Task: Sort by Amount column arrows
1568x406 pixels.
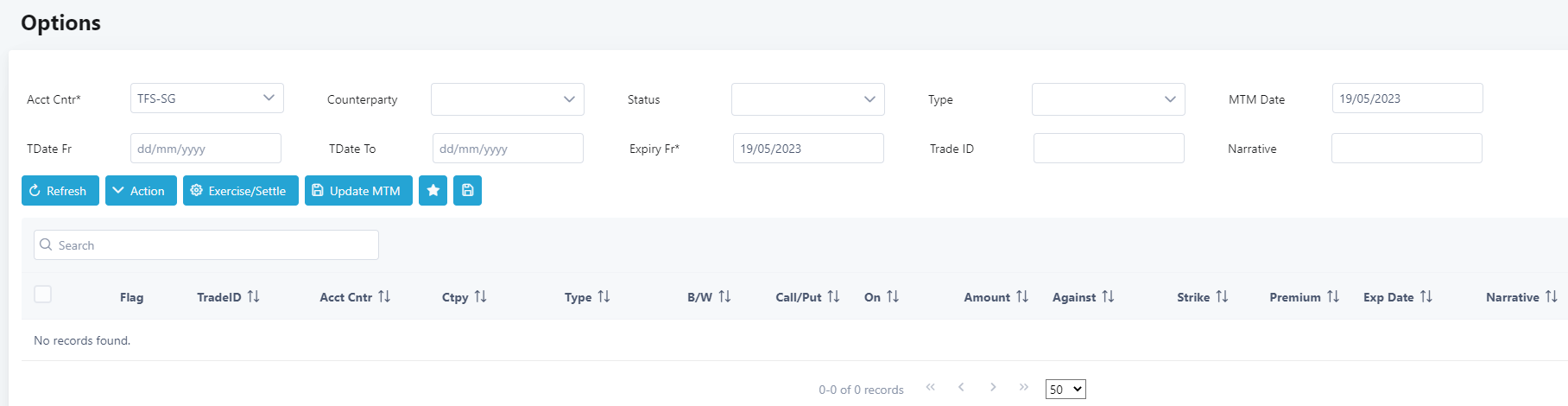Action: [1022, 296]
